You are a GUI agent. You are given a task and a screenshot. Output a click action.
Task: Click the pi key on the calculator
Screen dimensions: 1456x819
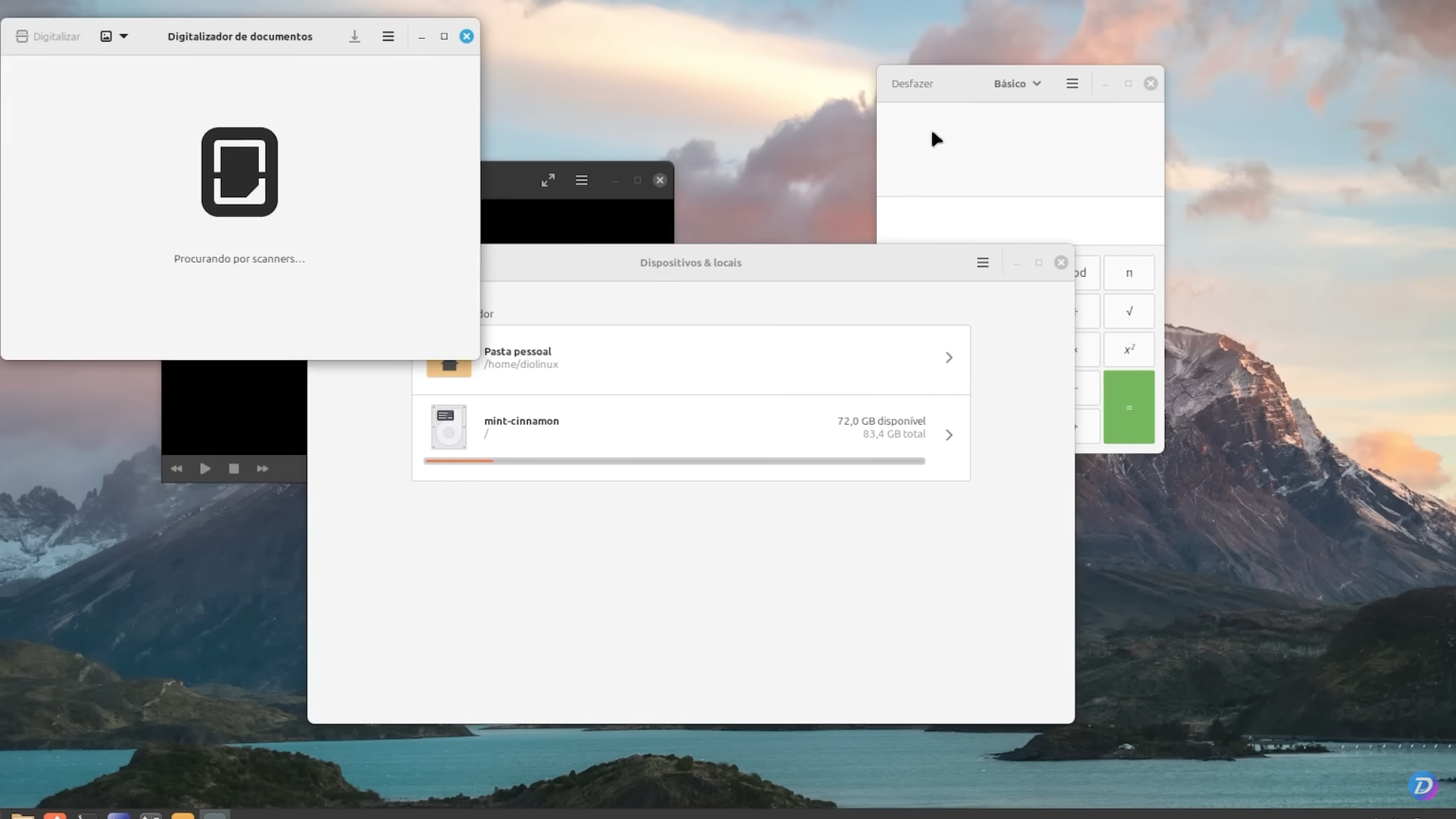point(1129,272)
